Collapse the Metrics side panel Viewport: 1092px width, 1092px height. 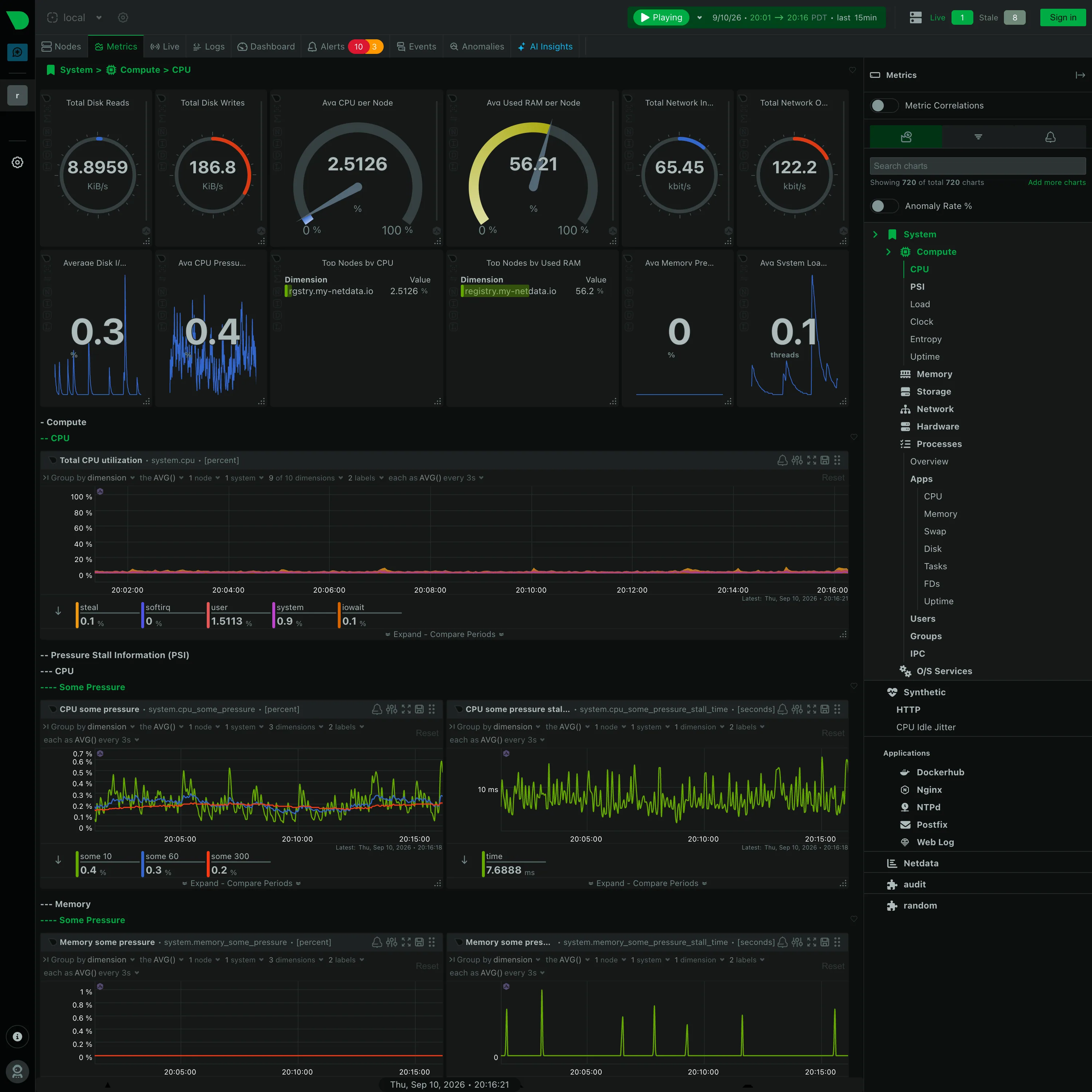pyautogui.click(x=1080, y=75)
